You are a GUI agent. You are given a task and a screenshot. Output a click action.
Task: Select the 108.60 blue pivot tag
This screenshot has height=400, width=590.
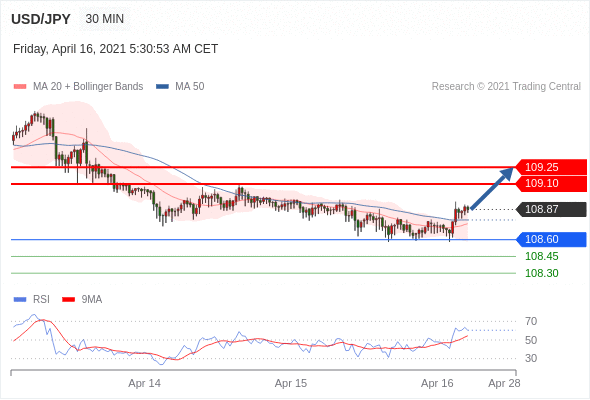[x=551, y=239]
